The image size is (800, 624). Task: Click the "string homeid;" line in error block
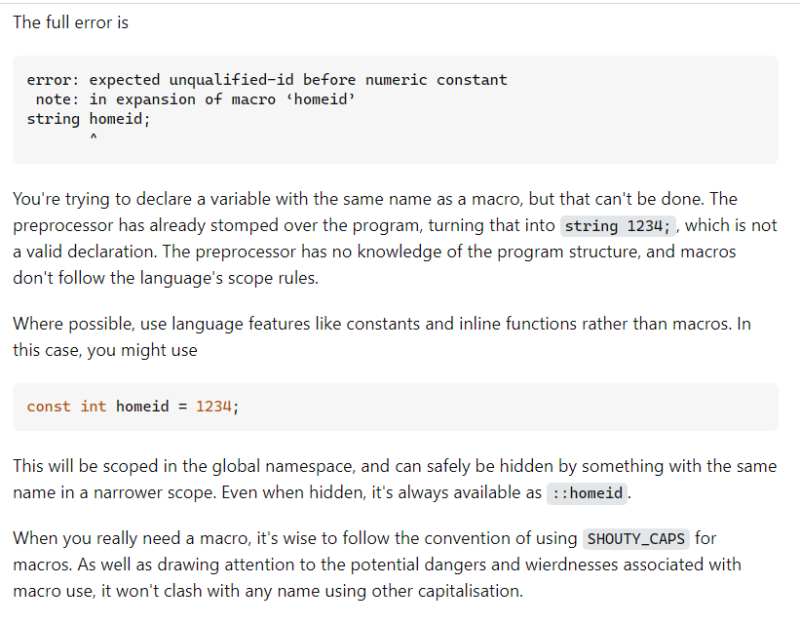88,119
